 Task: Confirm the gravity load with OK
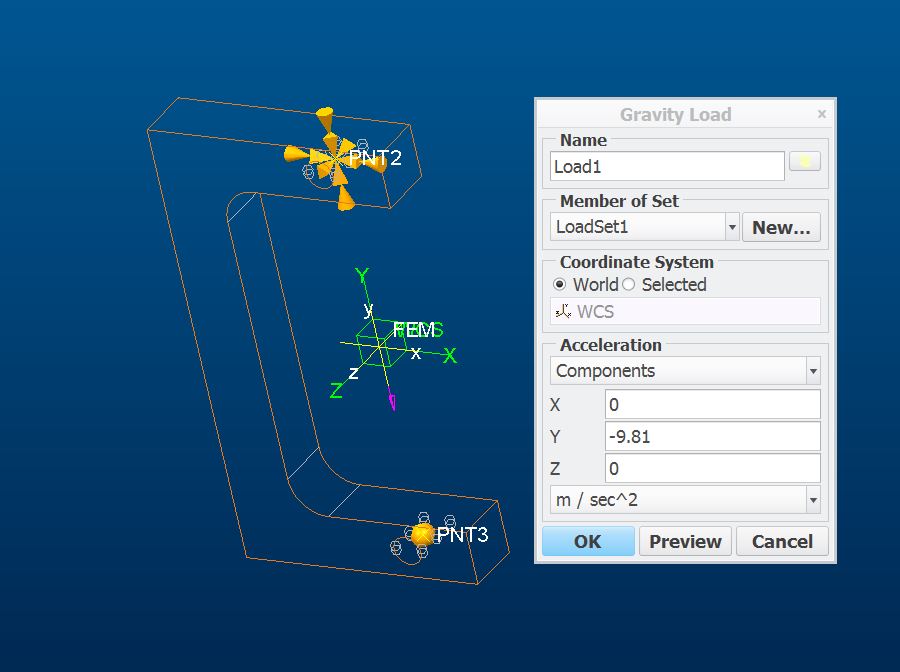click(588, 541)
